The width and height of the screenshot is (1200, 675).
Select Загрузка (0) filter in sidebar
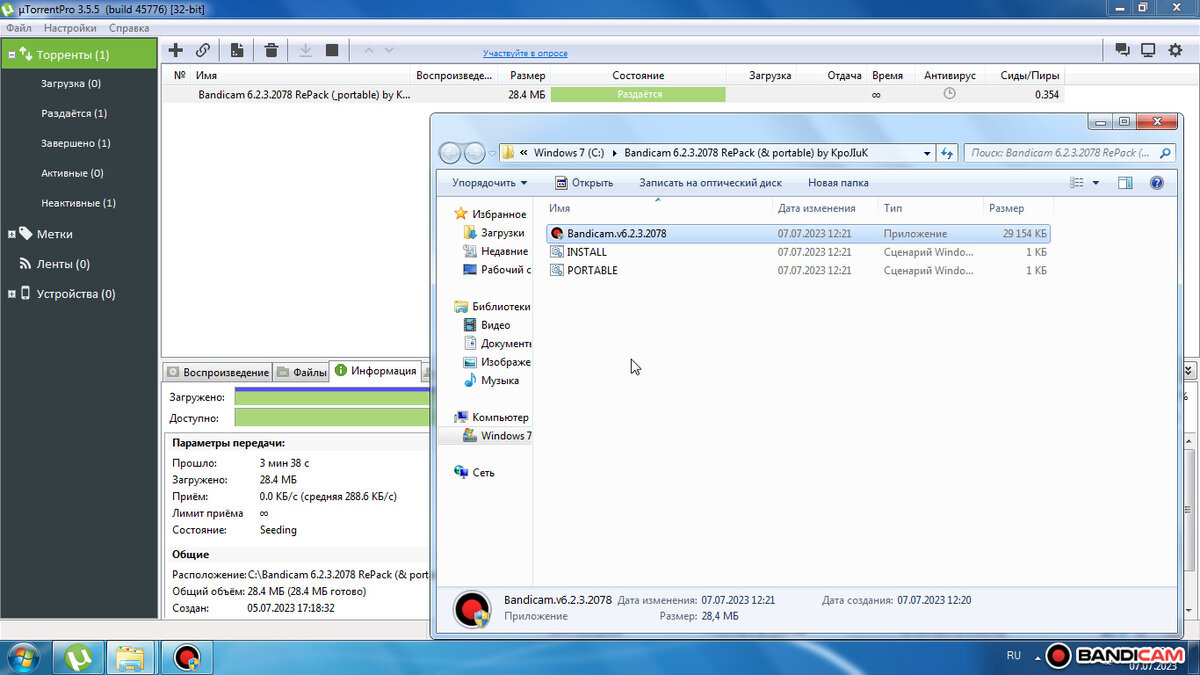pos(71,84)
